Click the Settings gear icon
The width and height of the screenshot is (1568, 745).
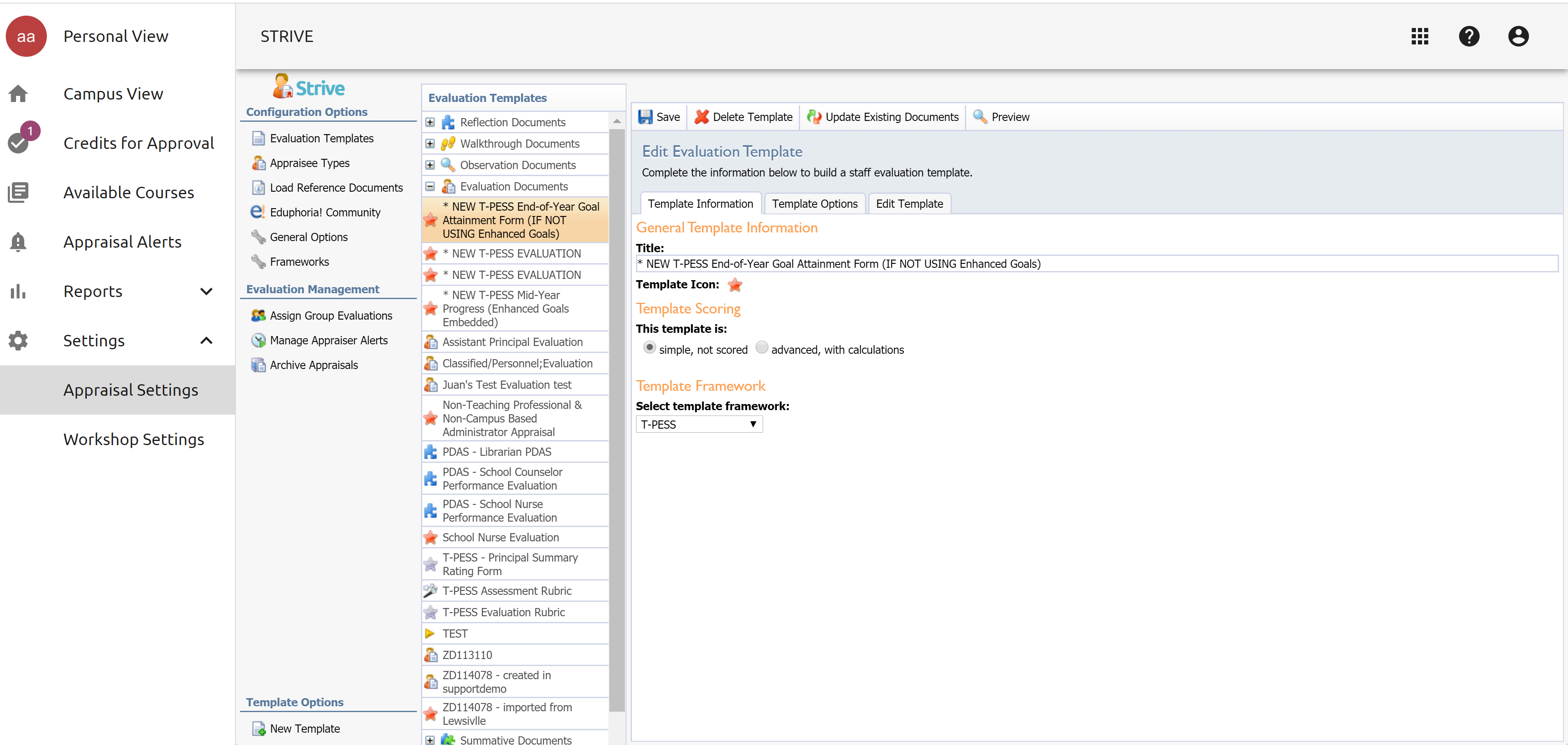[18, 341]
